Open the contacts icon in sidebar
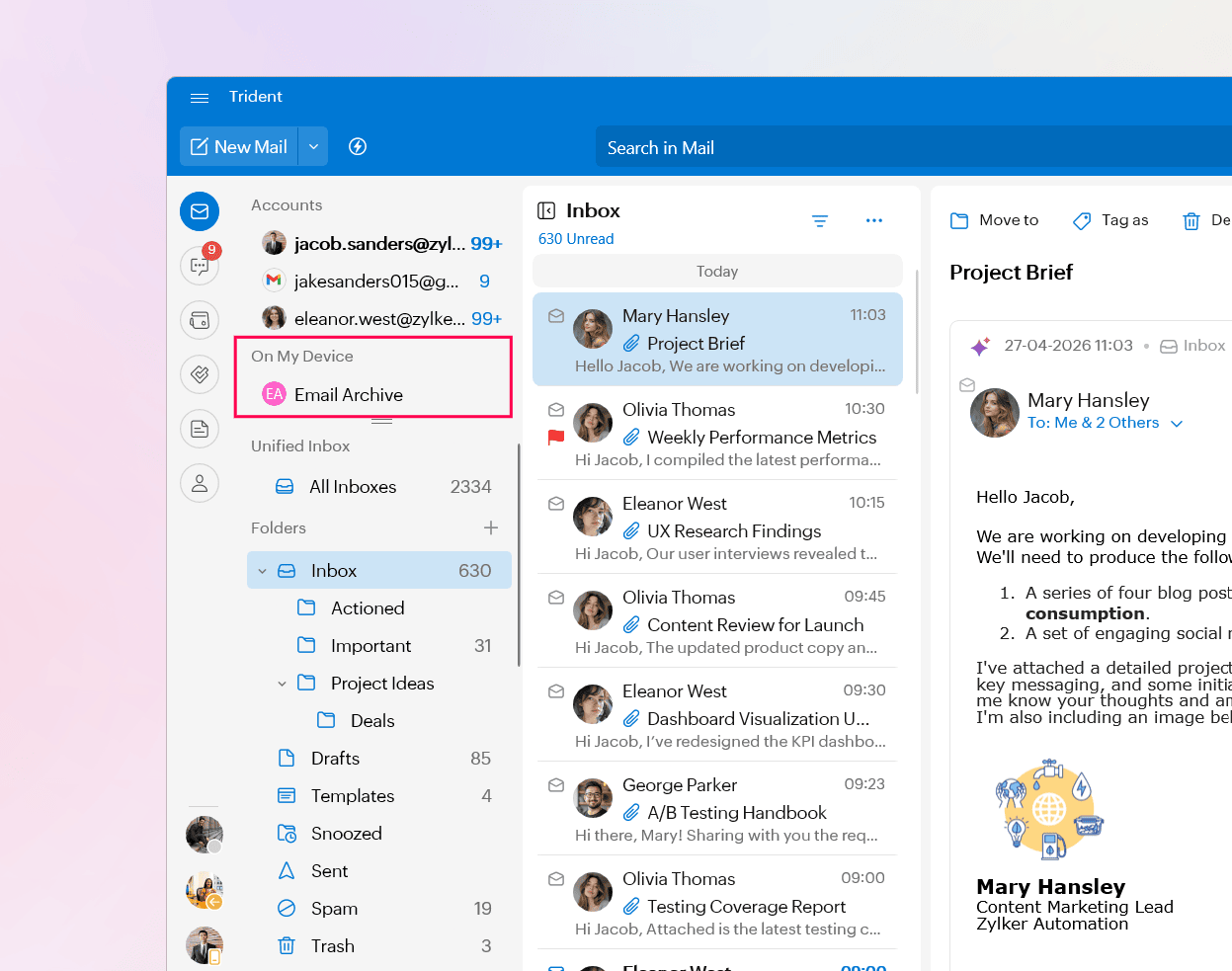 pyautogui.click(x=200, y=483)
